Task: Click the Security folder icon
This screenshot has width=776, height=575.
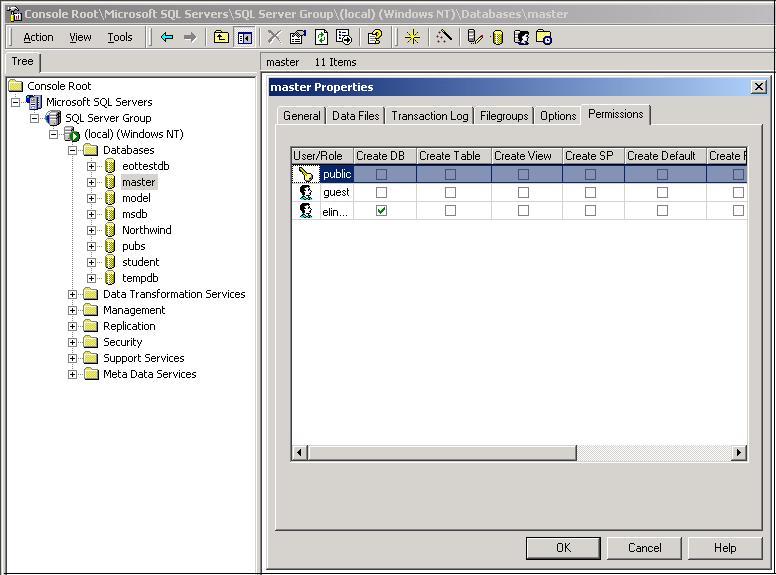Action: pos(91,342)
